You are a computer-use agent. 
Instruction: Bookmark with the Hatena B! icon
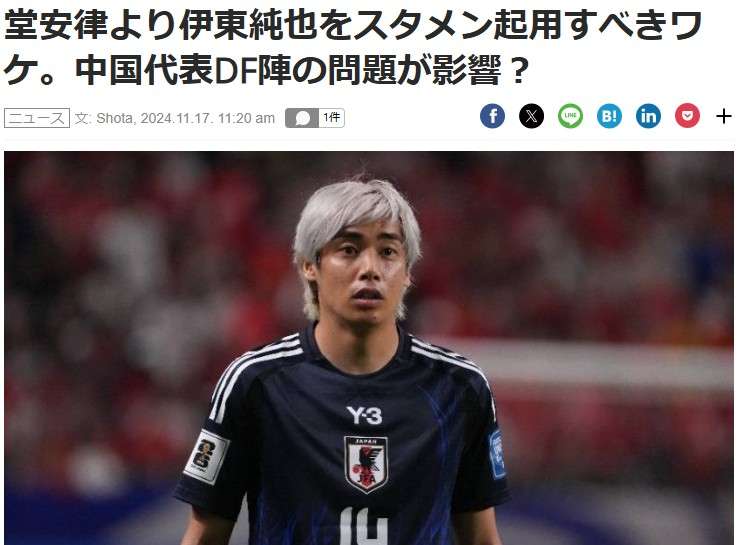click(x=609, y=116)
